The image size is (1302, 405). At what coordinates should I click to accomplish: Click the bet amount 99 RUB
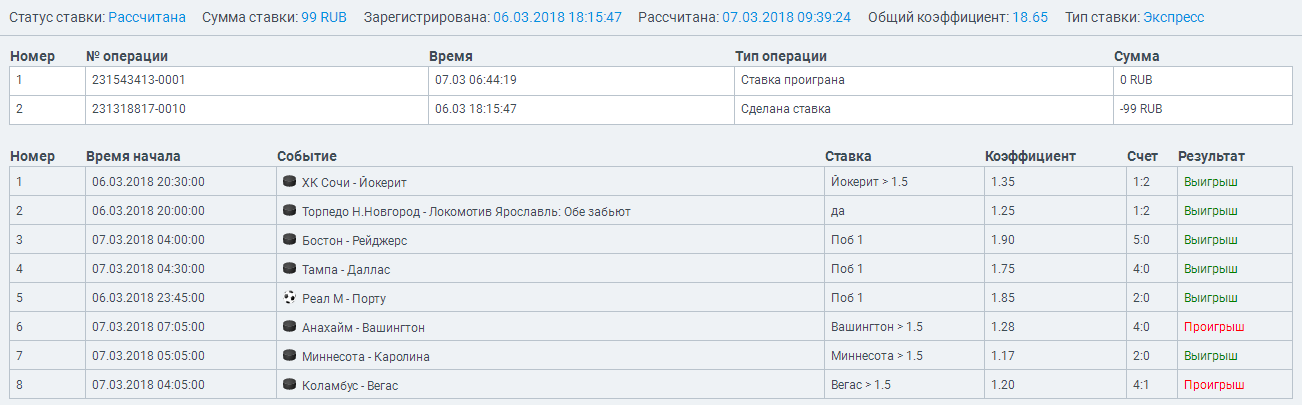(324, 17)
